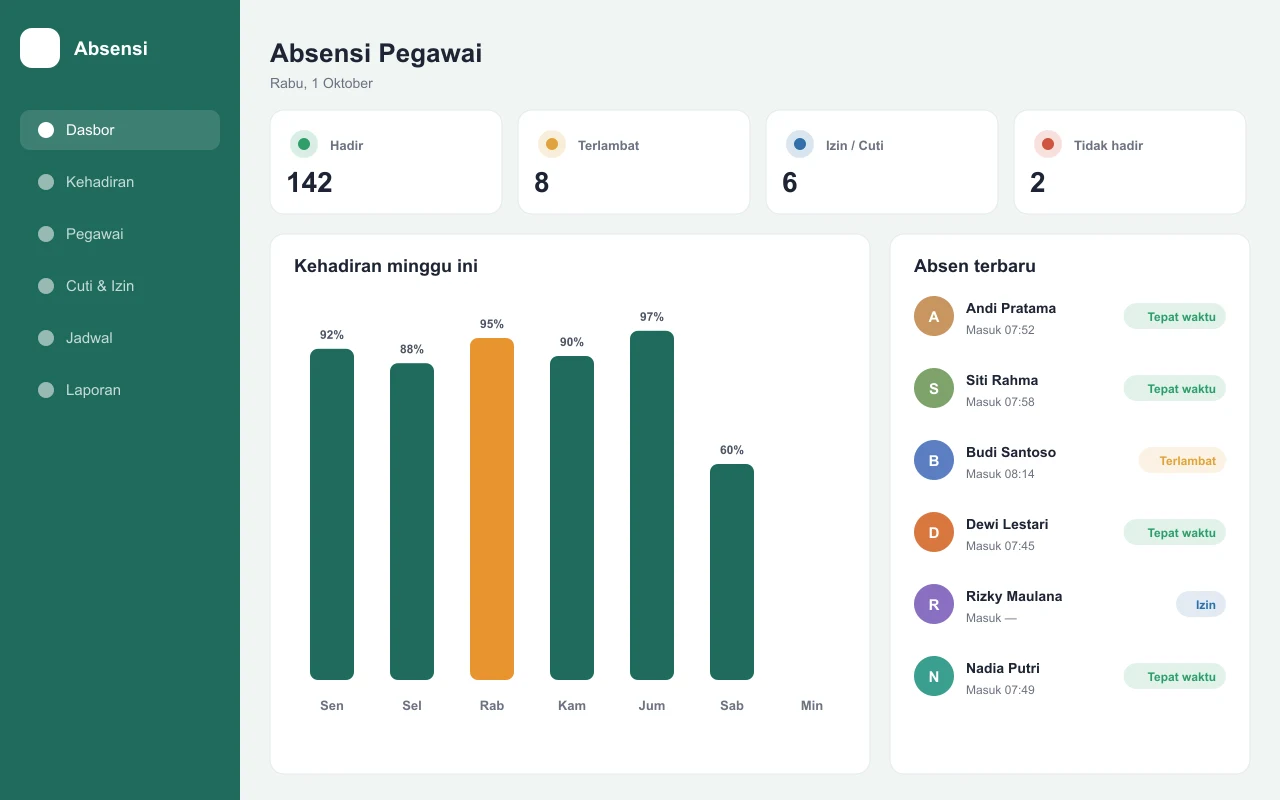Open the Jadwal menu item

click(120, 338)
